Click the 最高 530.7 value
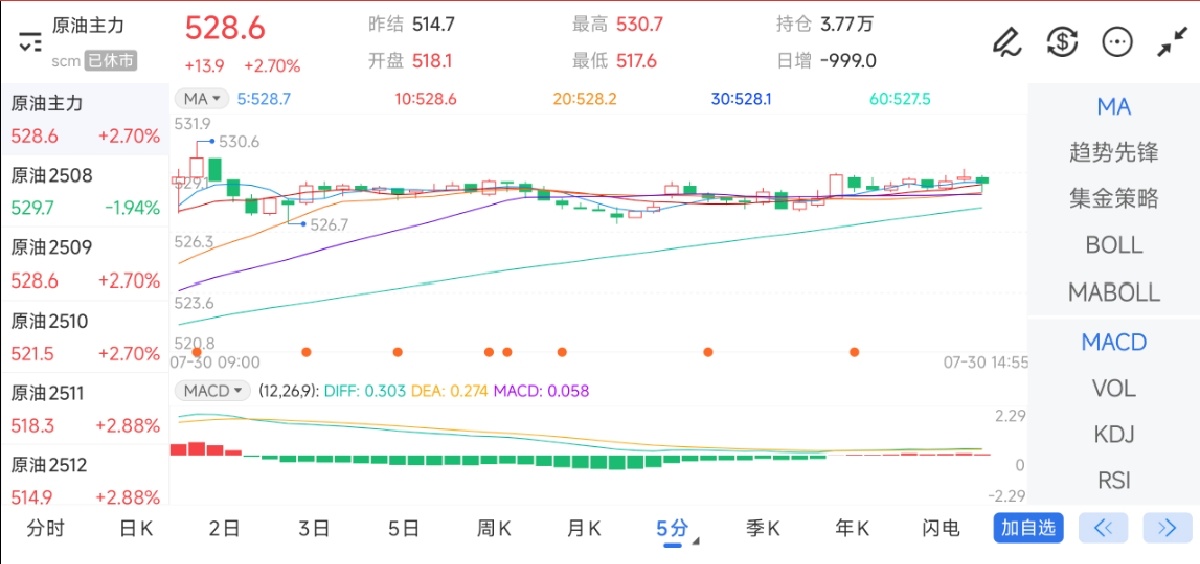1200x564 pixels. pos(639,24)
